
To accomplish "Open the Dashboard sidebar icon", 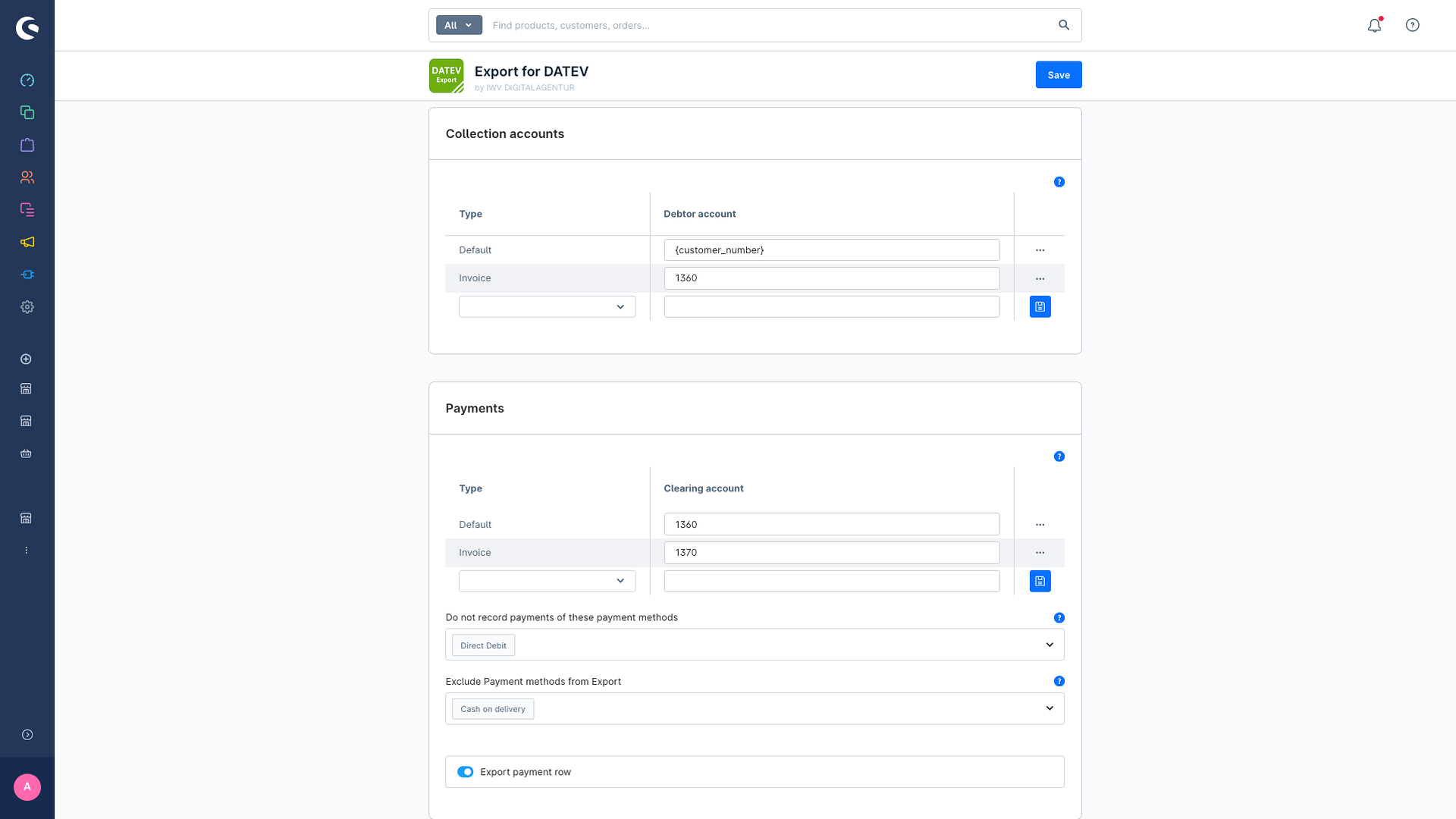I will (27, 80).
